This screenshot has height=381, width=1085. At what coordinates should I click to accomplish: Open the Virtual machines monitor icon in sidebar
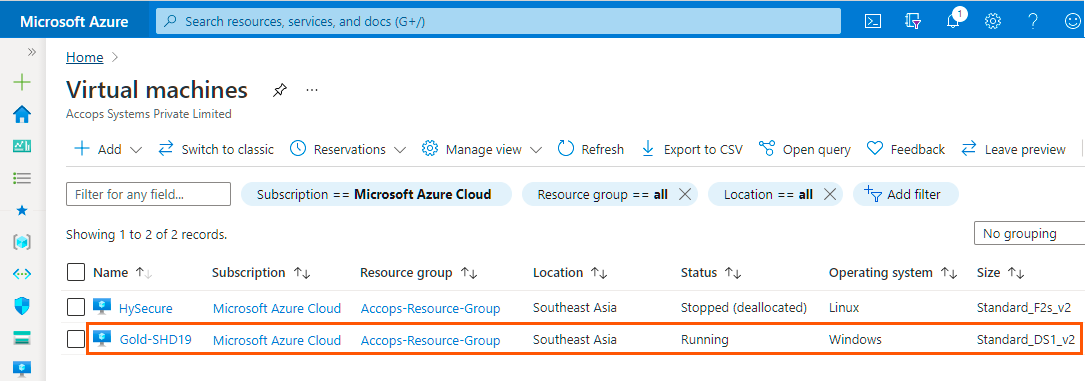[22, 369]
